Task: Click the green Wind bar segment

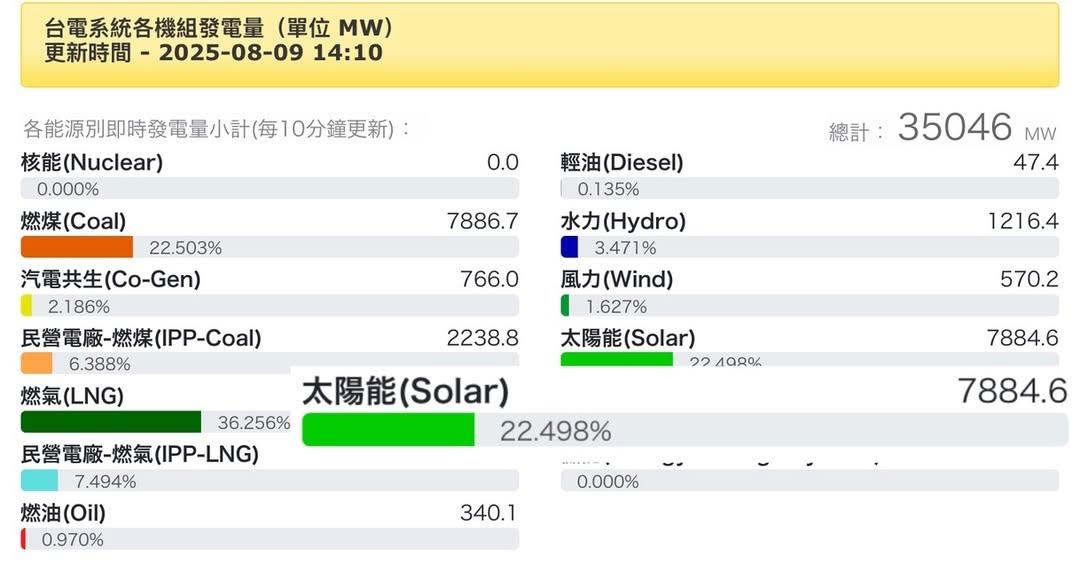Action: [x=565, y=305]
